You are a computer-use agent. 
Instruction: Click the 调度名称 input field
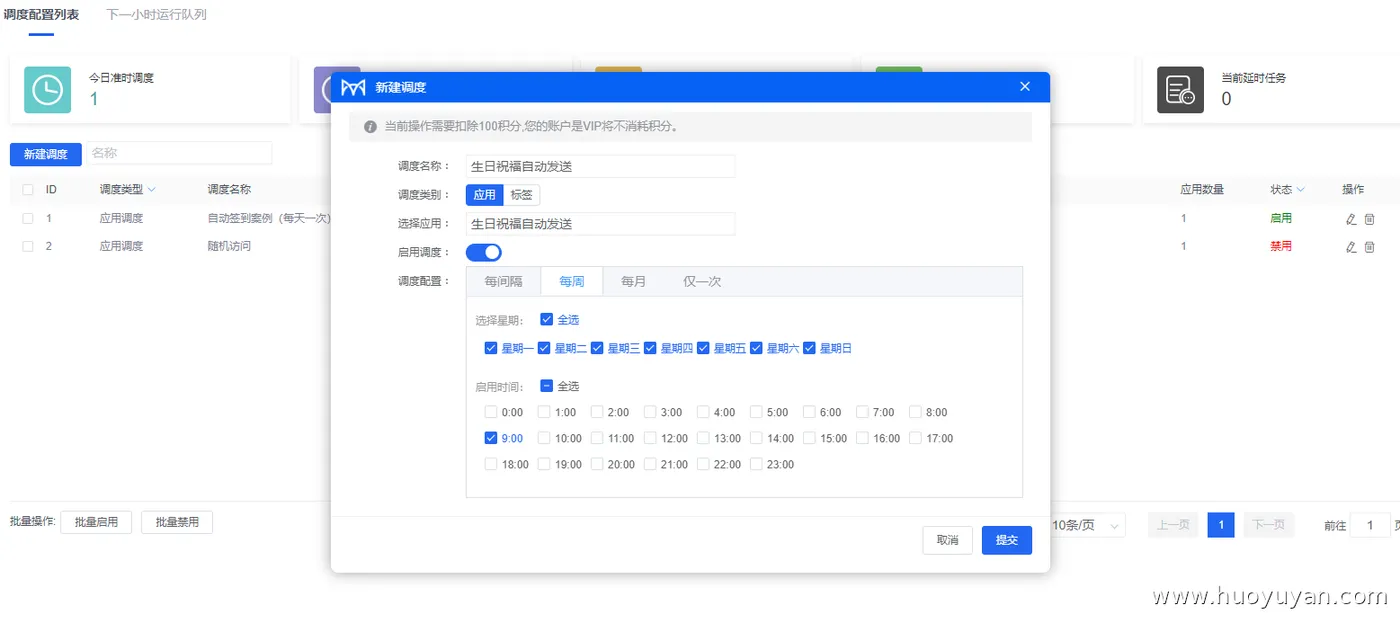[601, 167]
